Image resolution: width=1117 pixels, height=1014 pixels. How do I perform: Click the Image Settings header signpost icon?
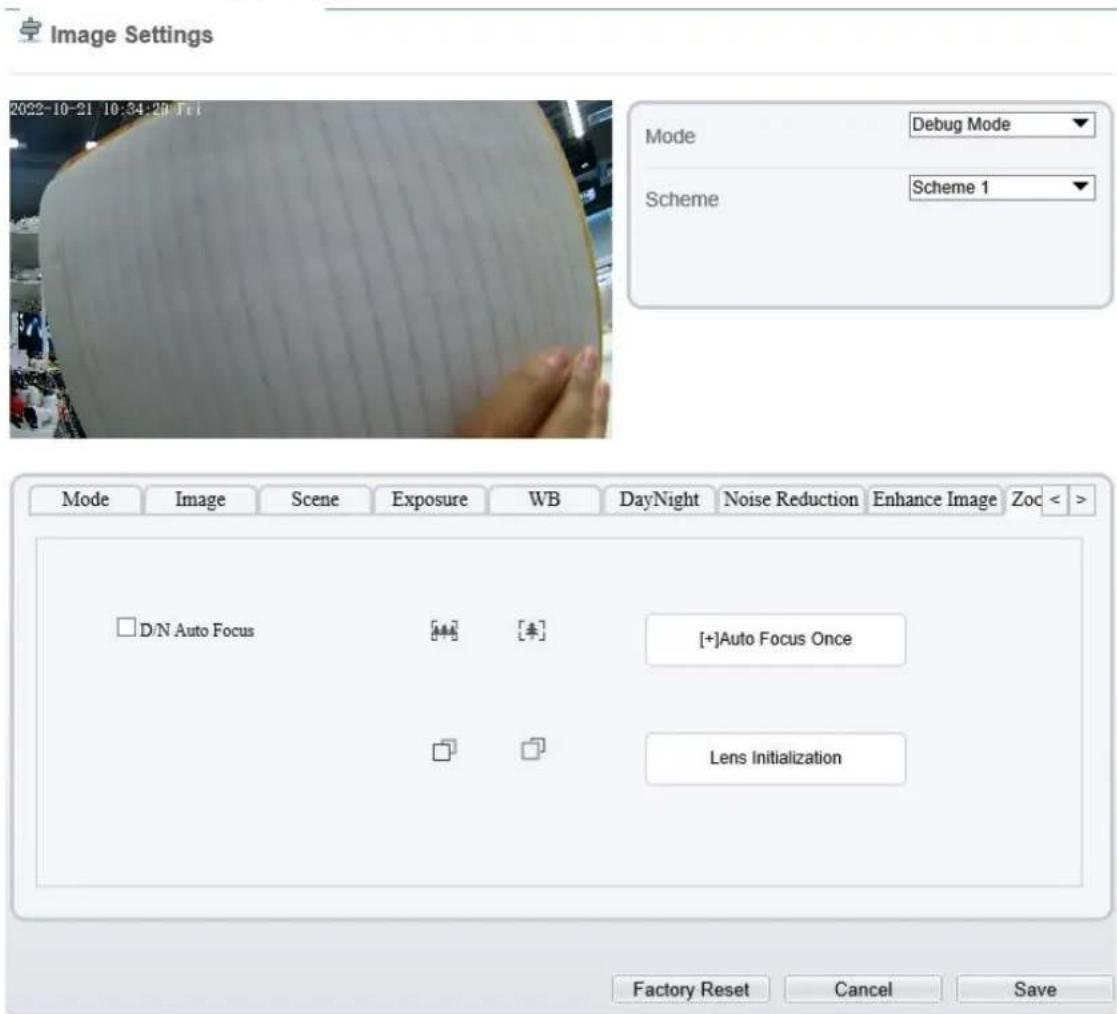point(30,31)
